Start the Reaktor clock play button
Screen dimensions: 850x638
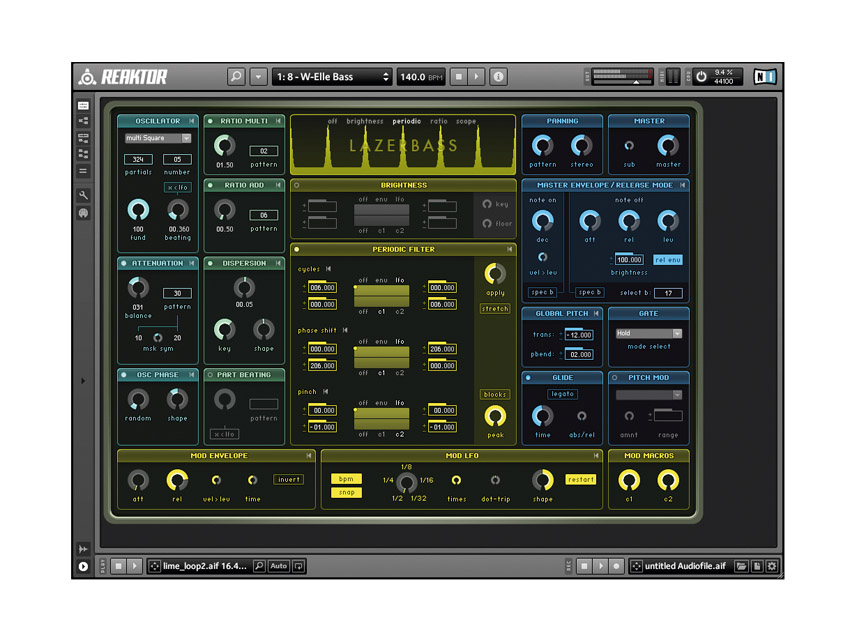(476, 77)
